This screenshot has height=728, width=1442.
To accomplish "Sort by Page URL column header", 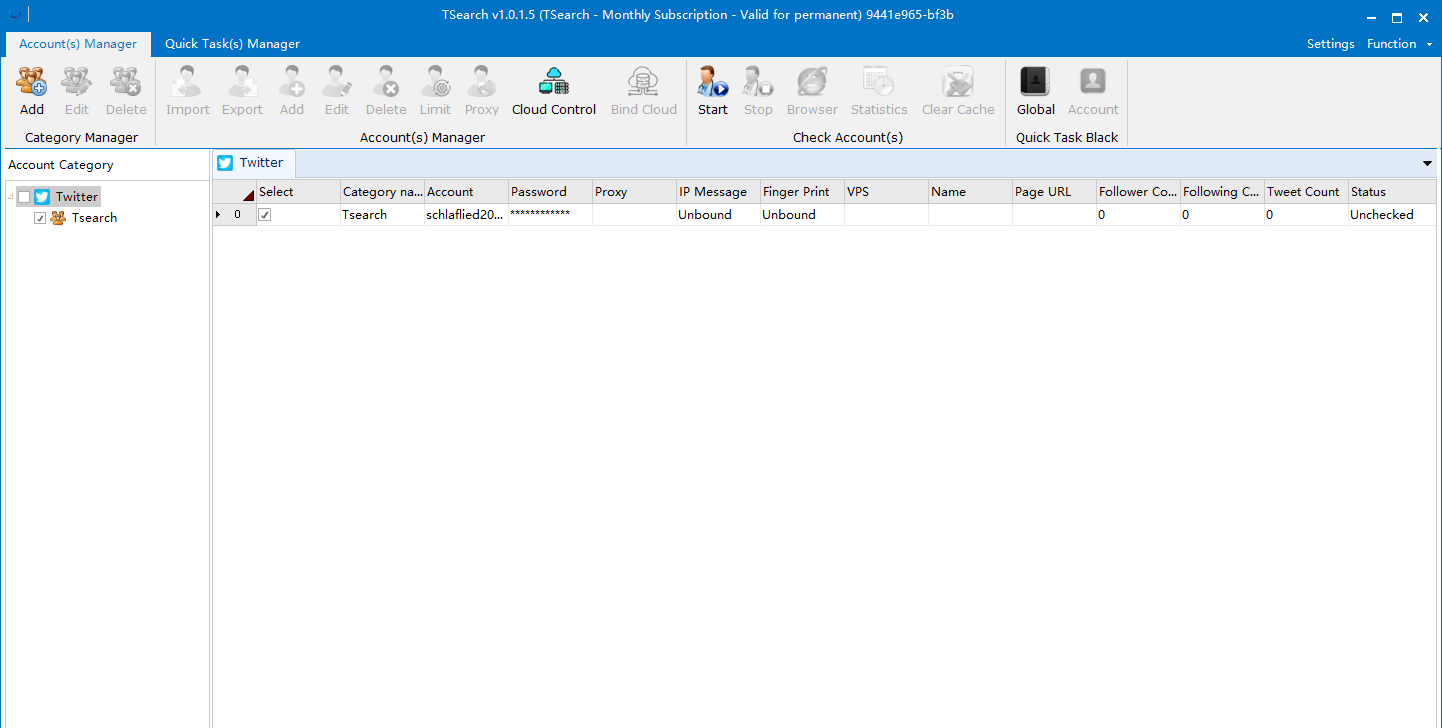I will (1054, 192).
